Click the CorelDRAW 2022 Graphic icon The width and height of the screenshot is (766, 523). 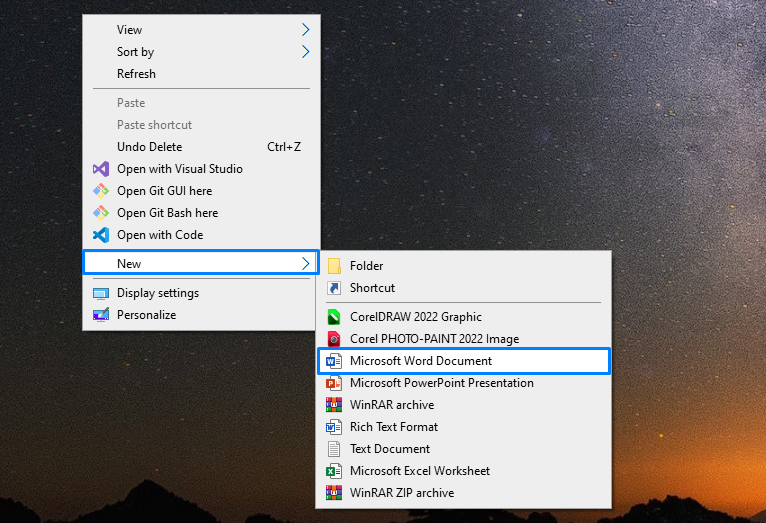pyautogui.click(x=334, y=317)
